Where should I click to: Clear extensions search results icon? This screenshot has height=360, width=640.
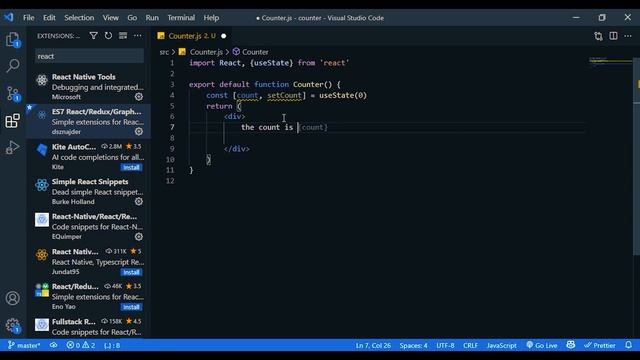pyautogui.click(x=123, y=36)
